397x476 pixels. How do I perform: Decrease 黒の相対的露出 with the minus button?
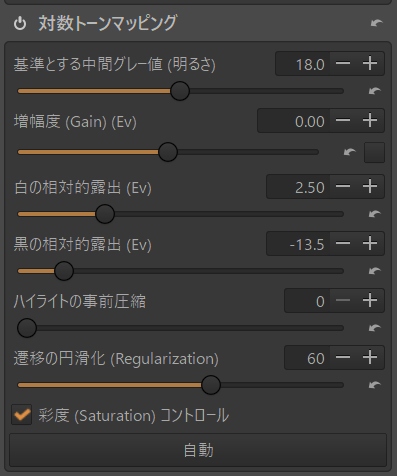tap(343, 243)
